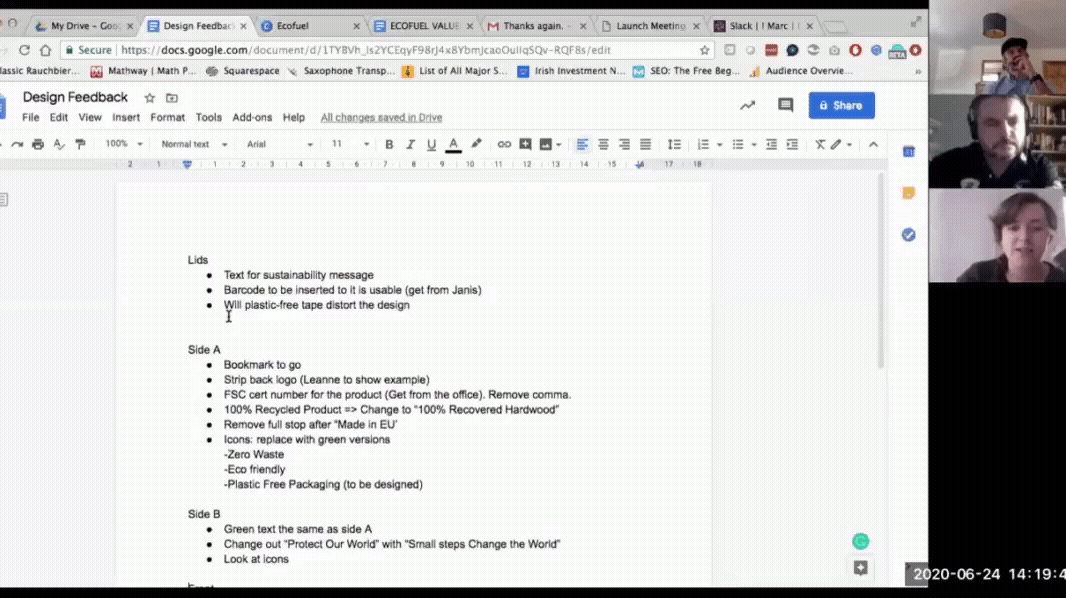Open the highlight color tool
The width and height of the screenshot is (1066, 598).
click(x=476, y=144)
